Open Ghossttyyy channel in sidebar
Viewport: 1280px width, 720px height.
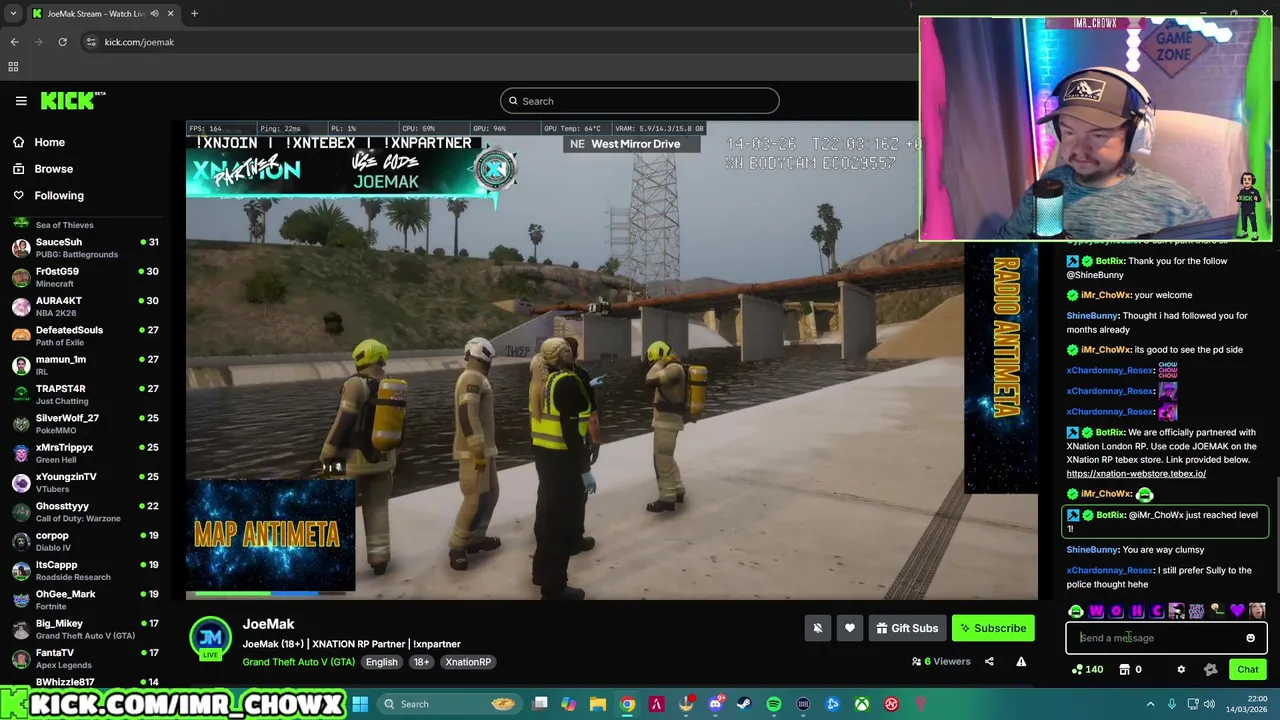point(85,511)
